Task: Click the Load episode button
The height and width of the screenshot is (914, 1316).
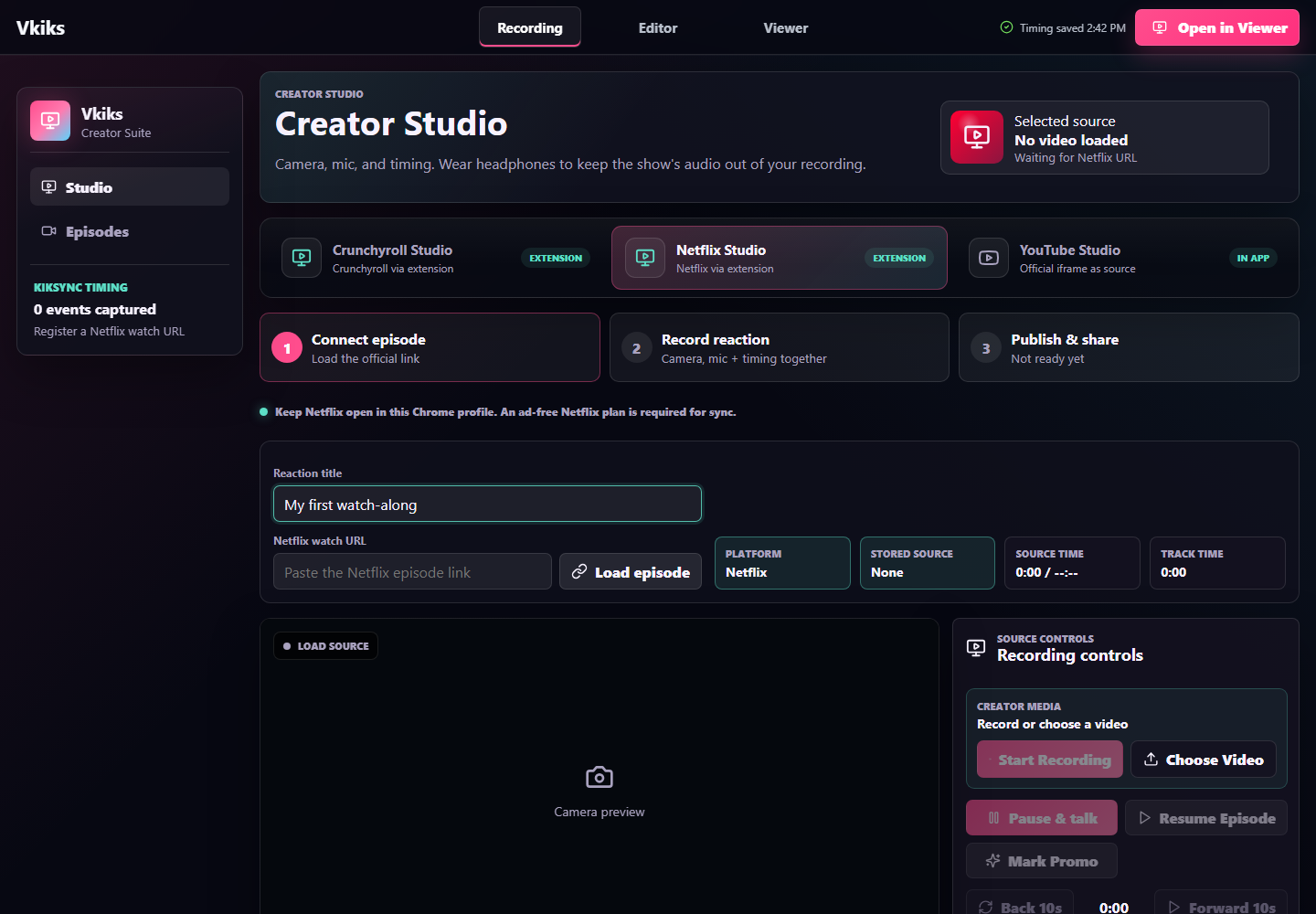Action: click(x=631, y=571)
